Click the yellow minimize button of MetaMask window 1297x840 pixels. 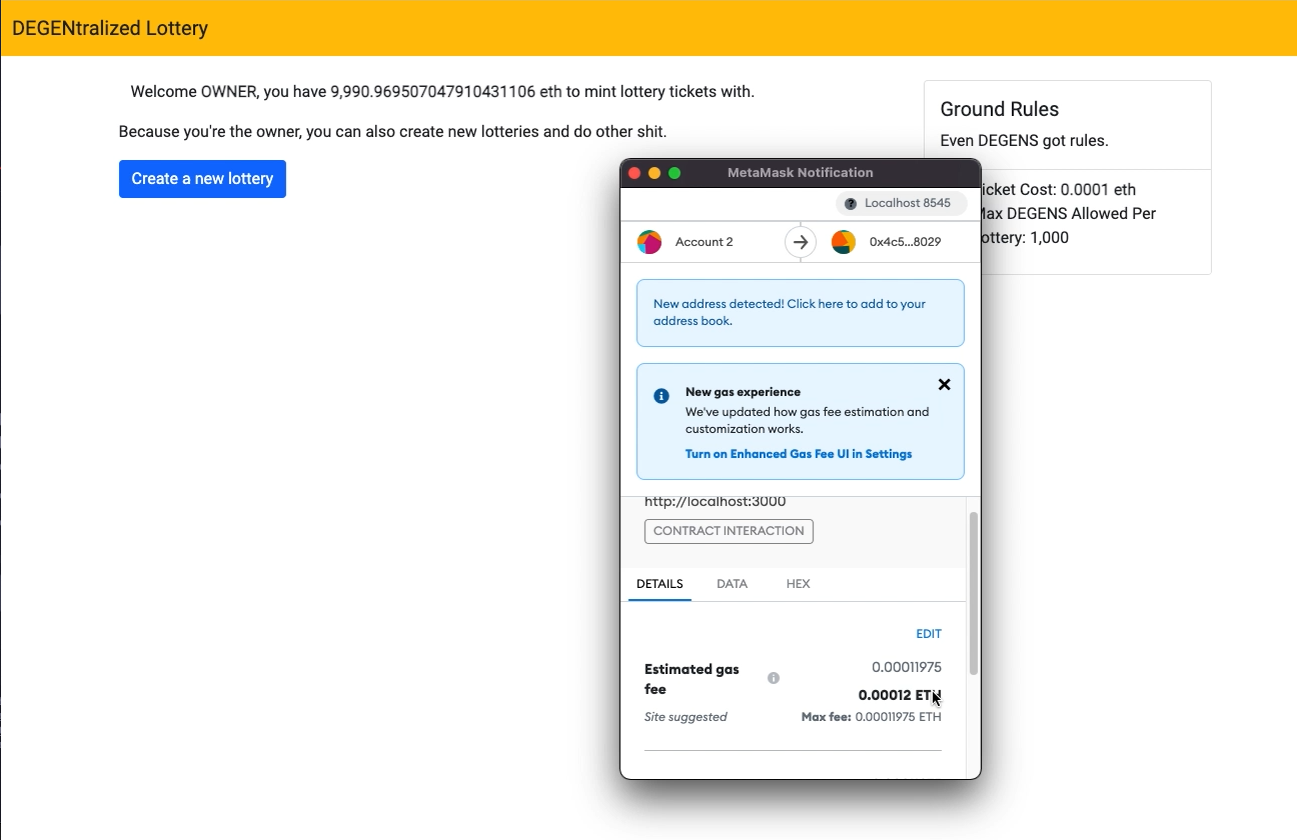tap(654, 173)
